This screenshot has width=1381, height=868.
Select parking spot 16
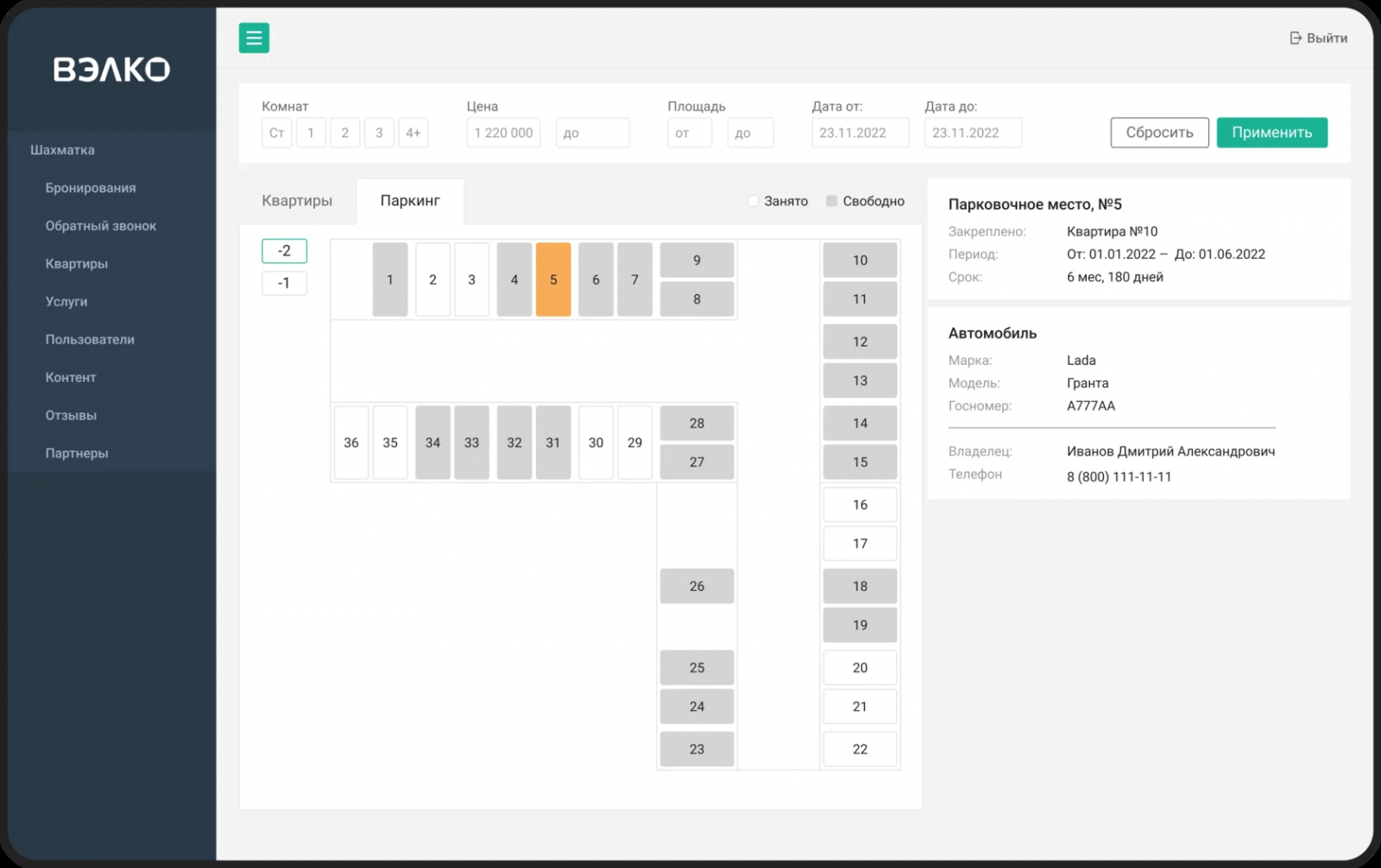tap(861, 505)
